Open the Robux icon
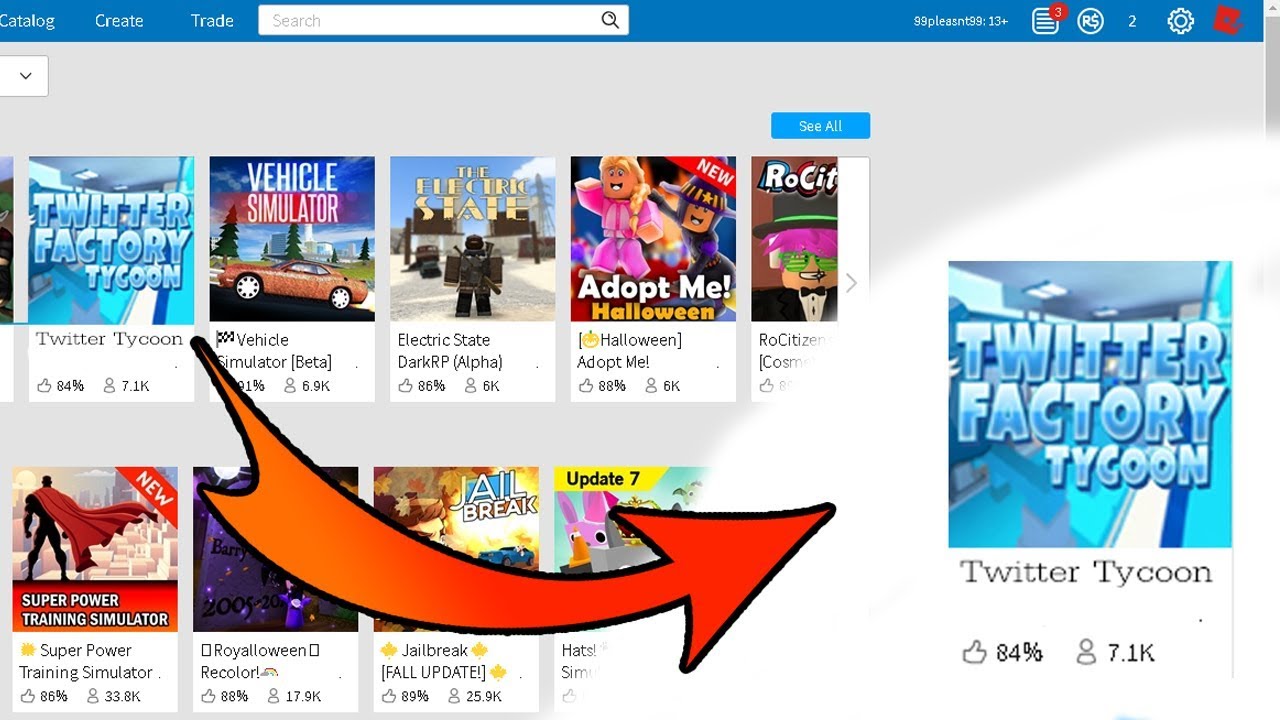 click(1090, 21)
